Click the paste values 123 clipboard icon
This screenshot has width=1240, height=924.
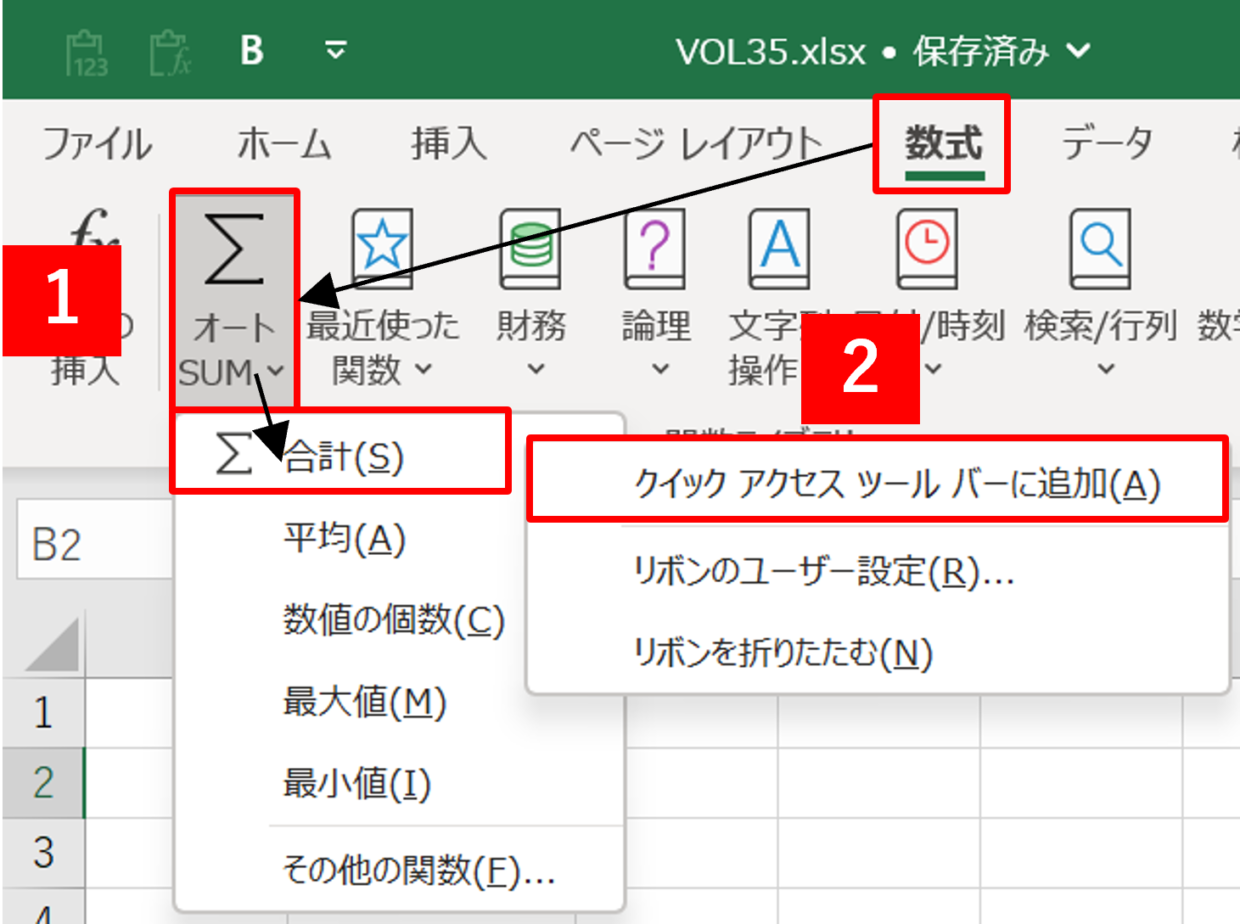point(88,51)
